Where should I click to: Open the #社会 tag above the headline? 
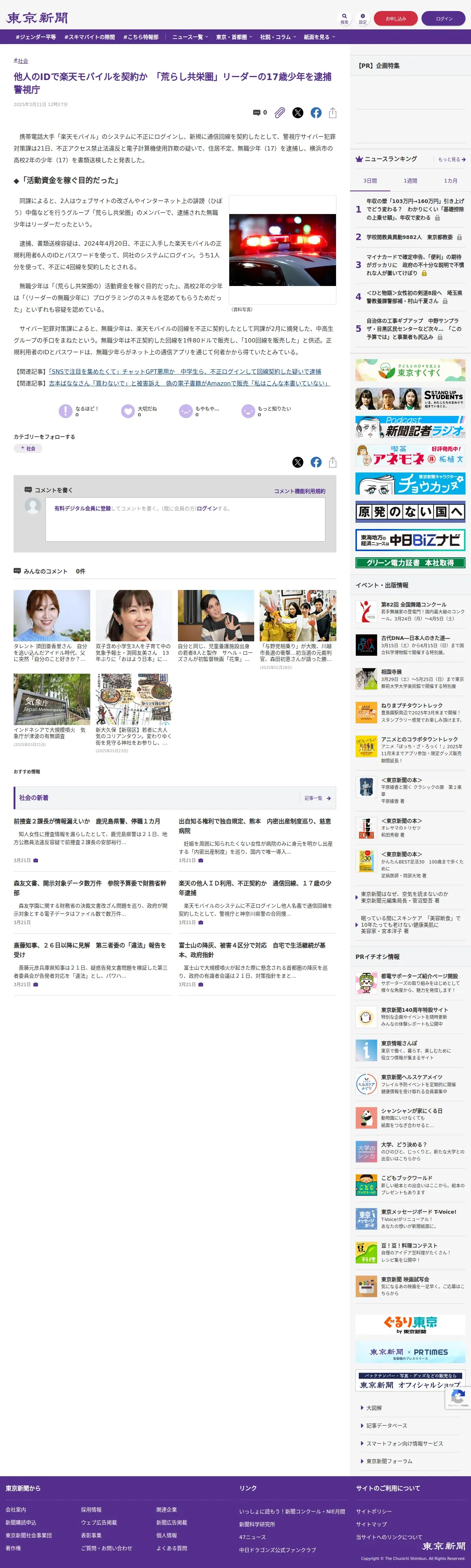(x=21, y=61)
